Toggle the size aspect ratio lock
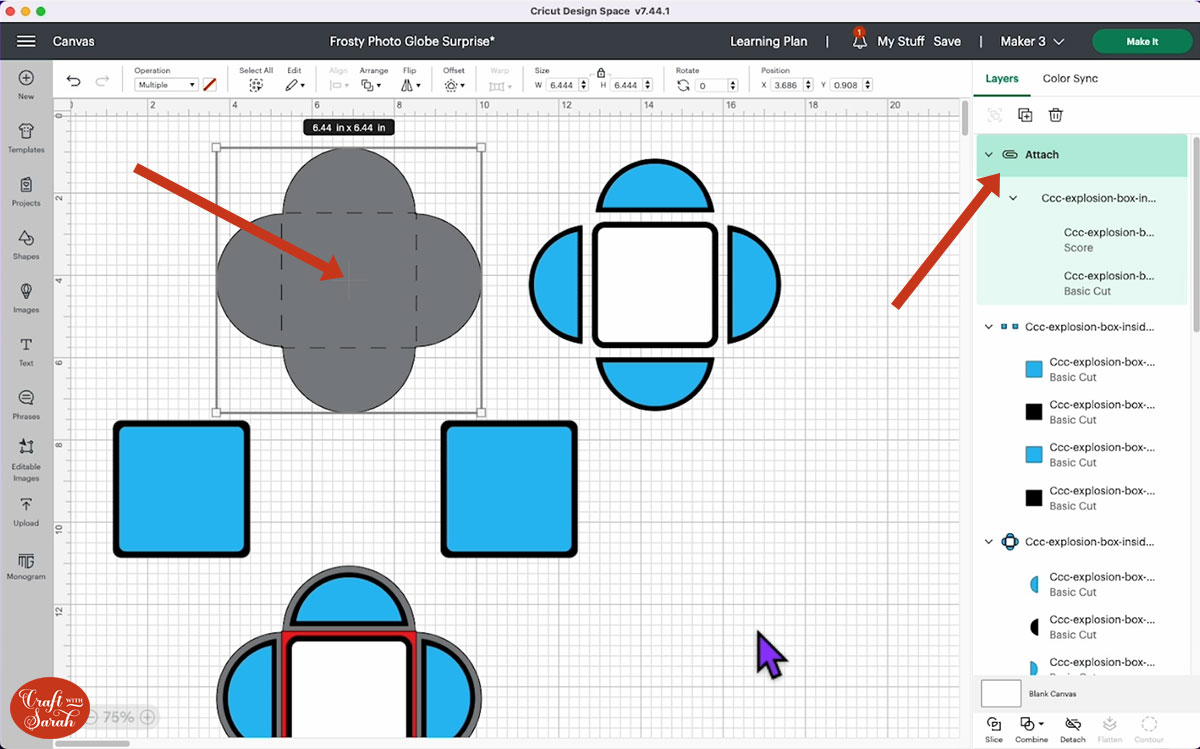This screenshot has height=749, width=1200. click(x=600, y=72)
